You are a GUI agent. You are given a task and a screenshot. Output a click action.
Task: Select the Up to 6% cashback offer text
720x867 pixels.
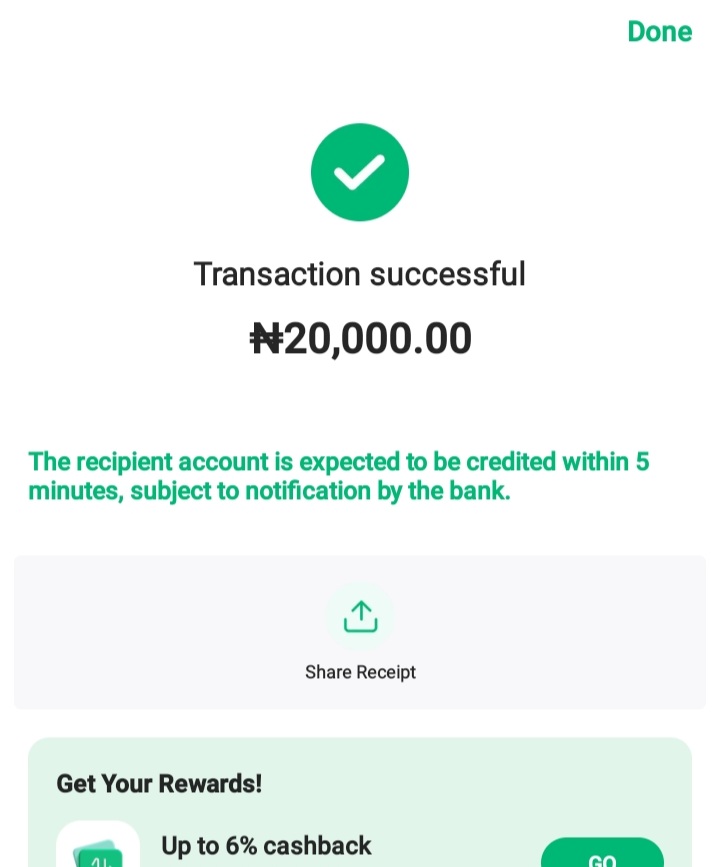click(266, 846)
